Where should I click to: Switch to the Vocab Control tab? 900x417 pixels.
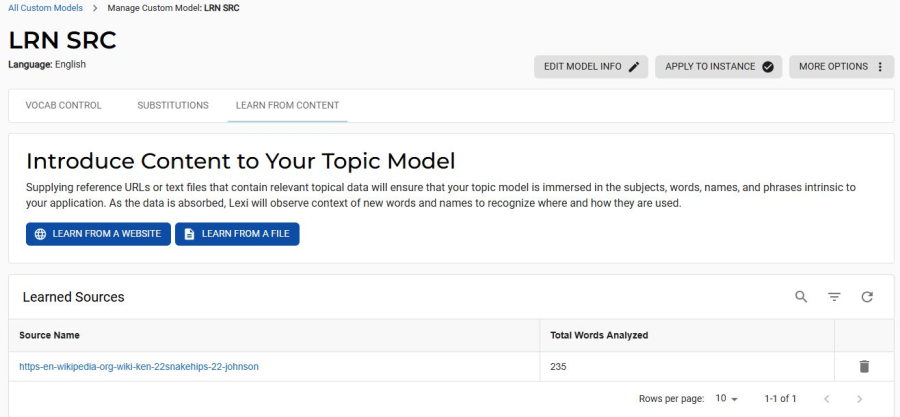[x=64, y=106]
